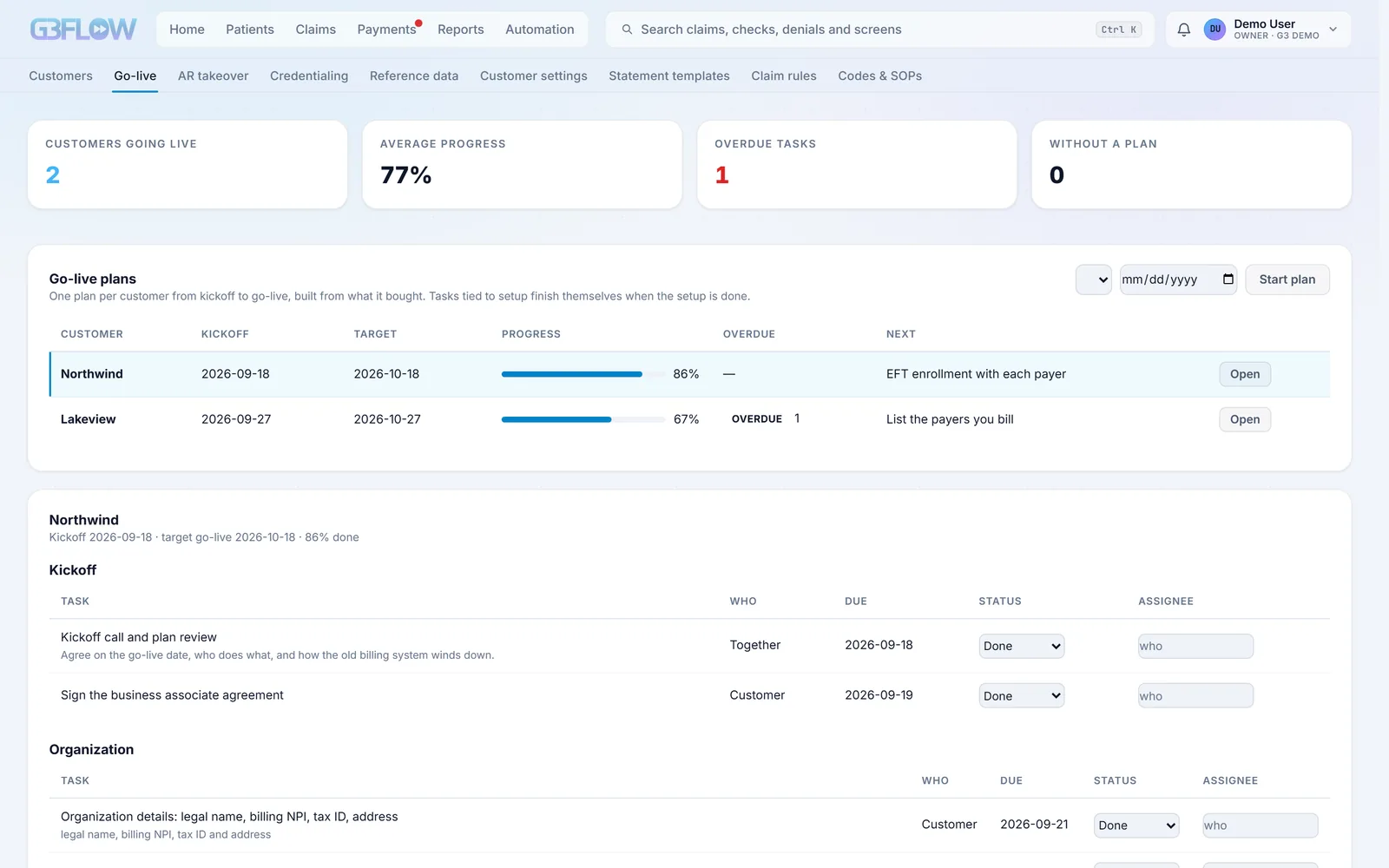Viewport: 1389px width, 868px height.
Task: Select the Northwind customer row name
Action: click(x=91, y=374)
